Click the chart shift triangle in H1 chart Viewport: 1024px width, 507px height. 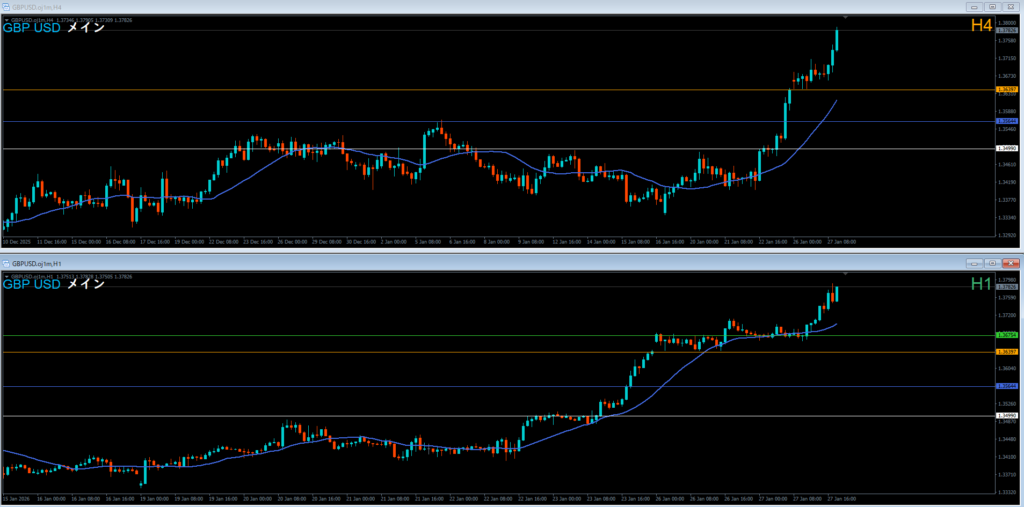(x=846, y=273)
